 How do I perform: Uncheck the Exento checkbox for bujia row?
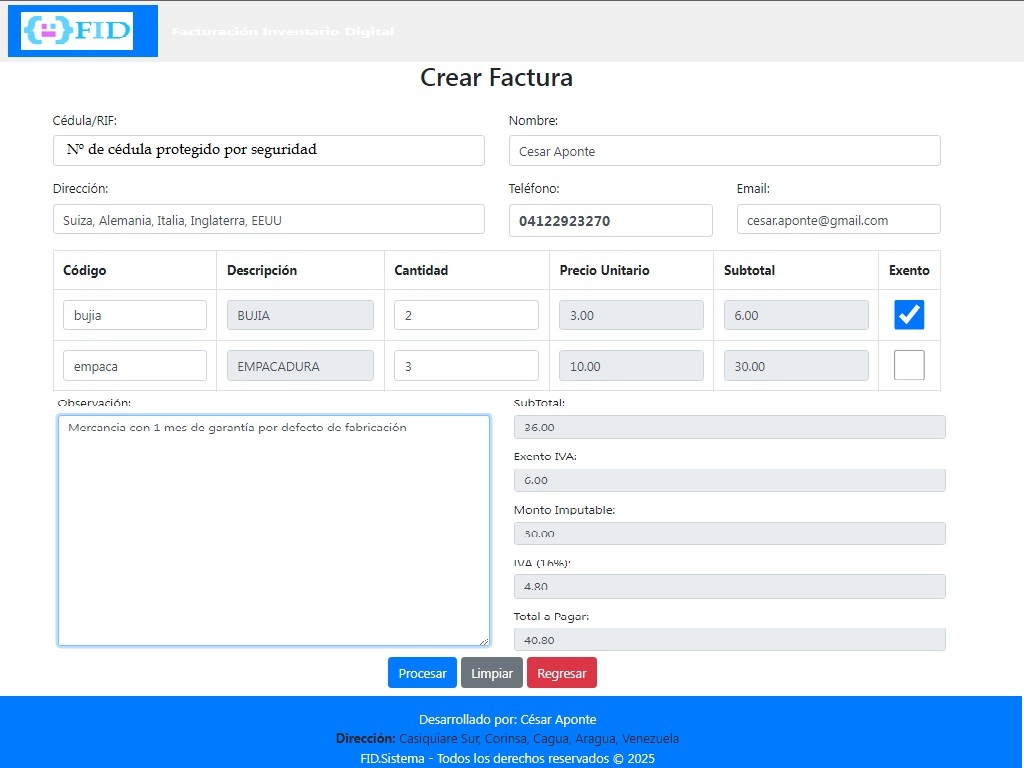pyautogui.click(x=909, y=315)
